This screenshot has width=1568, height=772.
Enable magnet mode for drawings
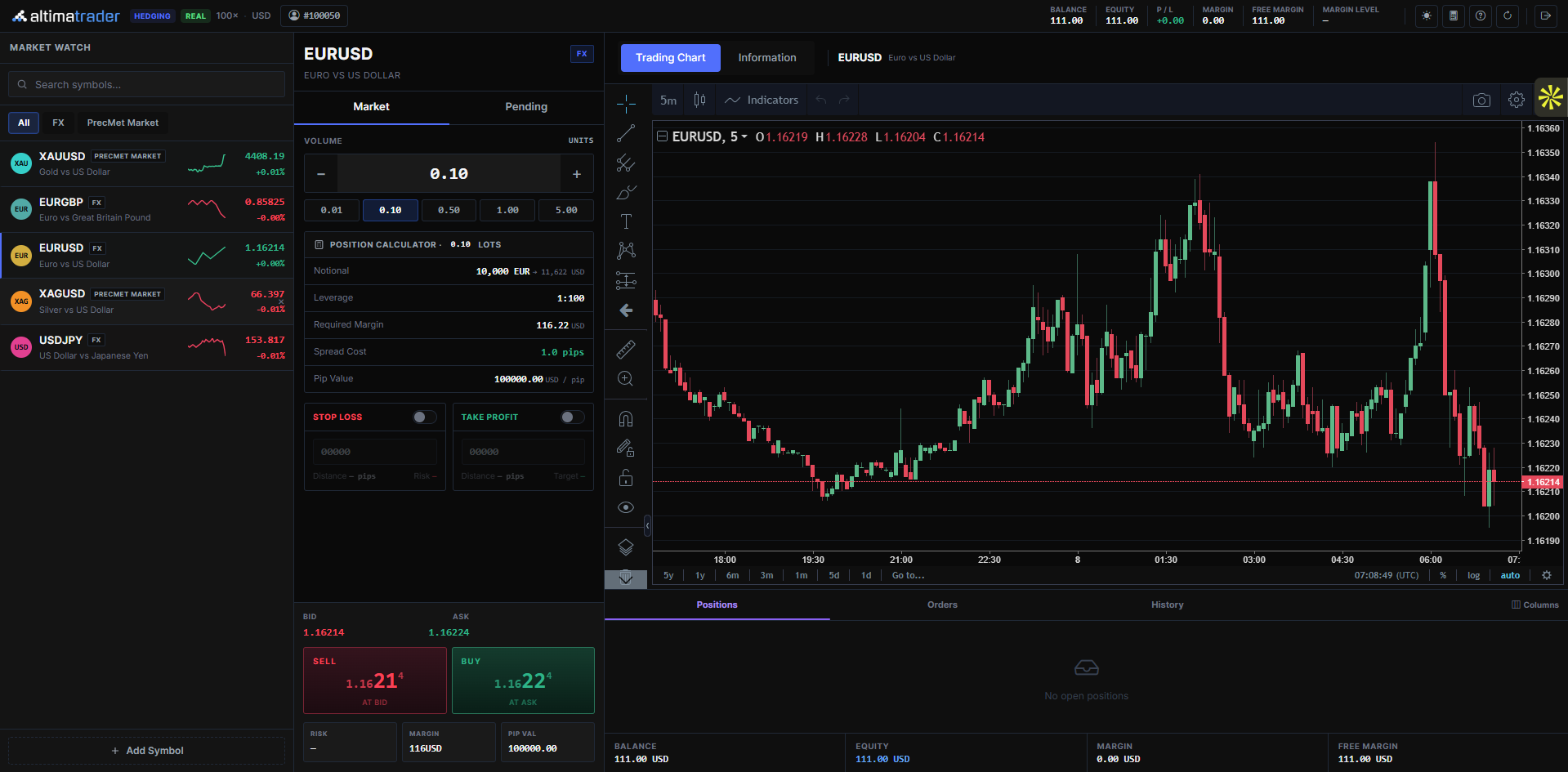click(626, 419)
